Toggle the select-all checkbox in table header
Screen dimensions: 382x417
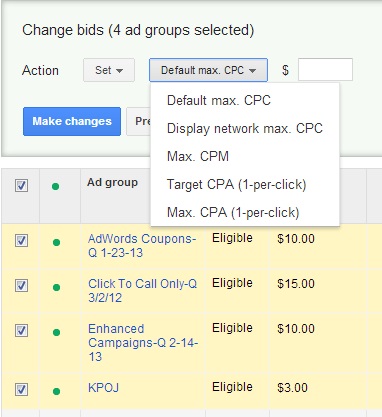(22, 185)
